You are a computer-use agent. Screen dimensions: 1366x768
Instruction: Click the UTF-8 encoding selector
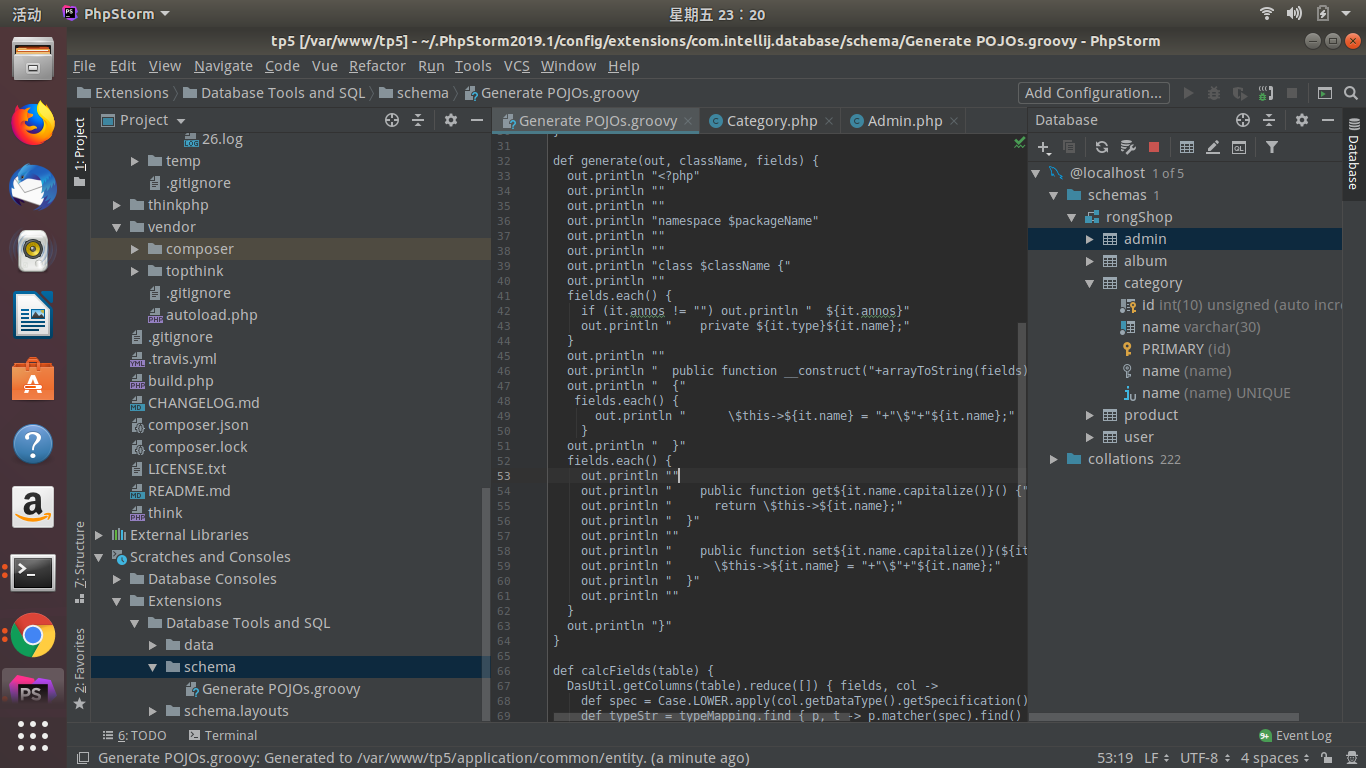tap(1206, 758)
